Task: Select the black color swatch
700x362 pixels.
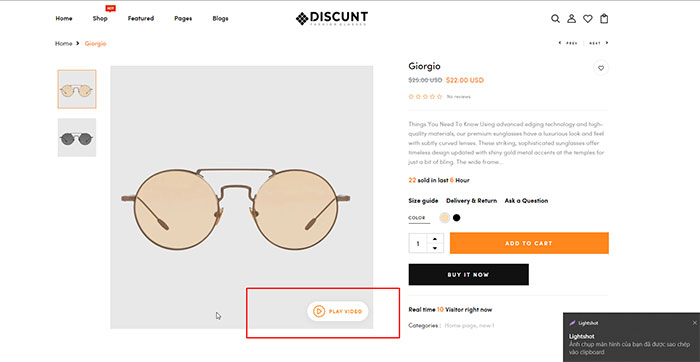Action: pos(456,218)
